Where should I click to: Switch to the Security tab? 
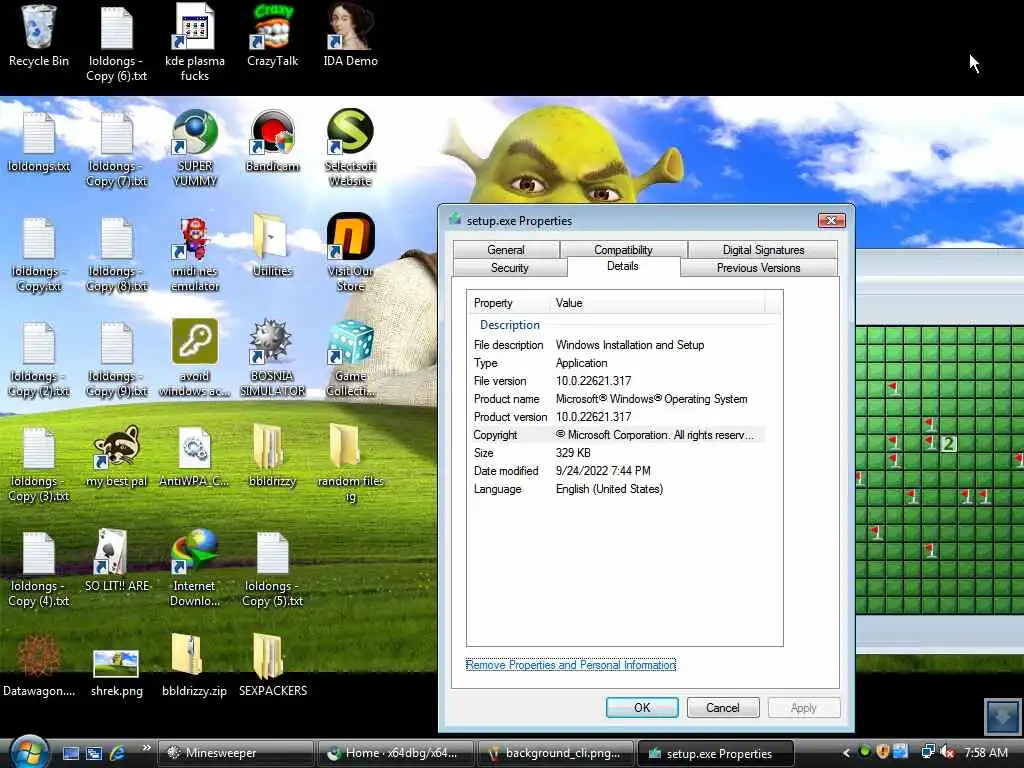tap(509, 268)
